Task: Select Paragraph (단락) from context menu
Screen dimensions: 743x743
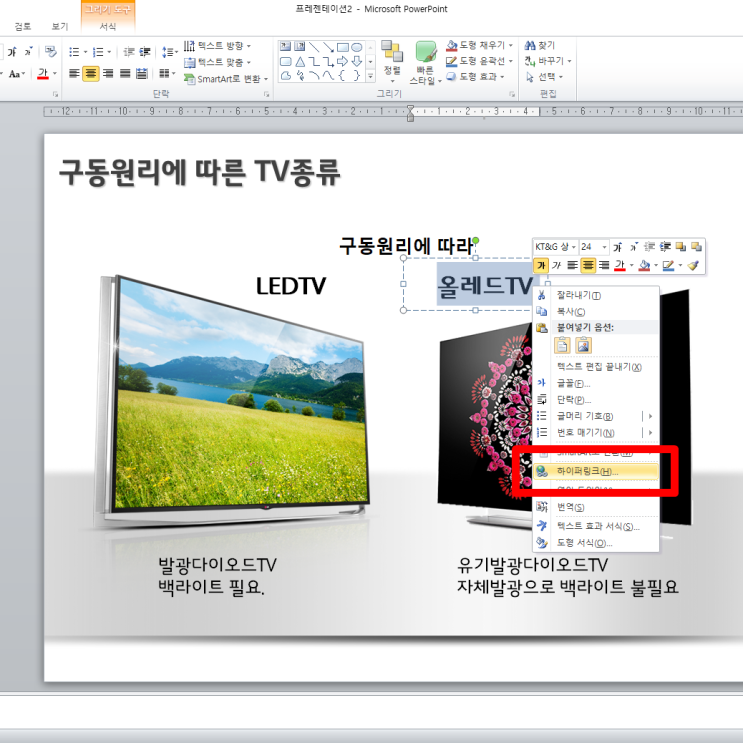Action: point(596,399)
